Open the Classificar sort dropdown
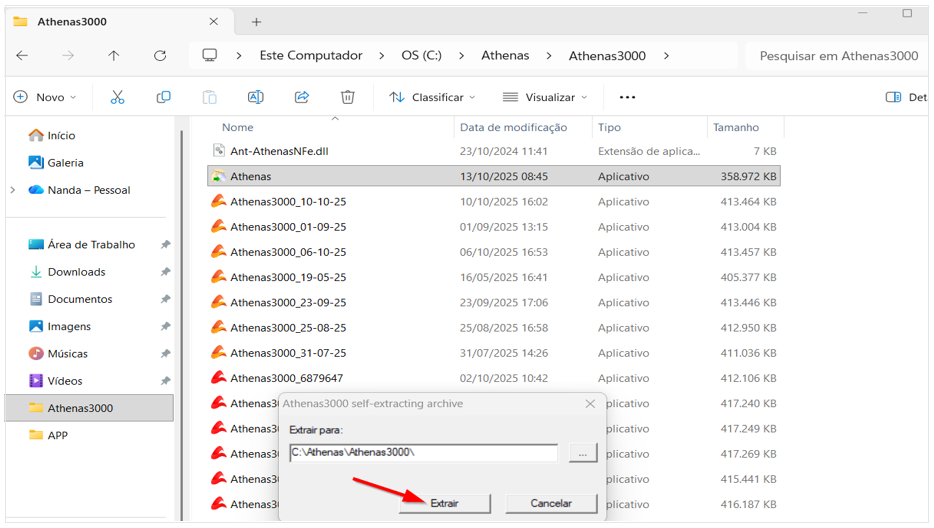Image resolution: width=934 pixels, height=528 pixels. coord(432,97)
